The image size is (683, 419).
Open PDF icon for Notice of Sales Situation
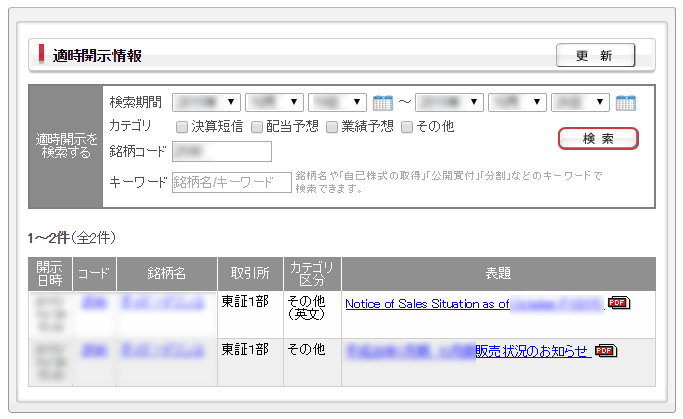[619, 303]
